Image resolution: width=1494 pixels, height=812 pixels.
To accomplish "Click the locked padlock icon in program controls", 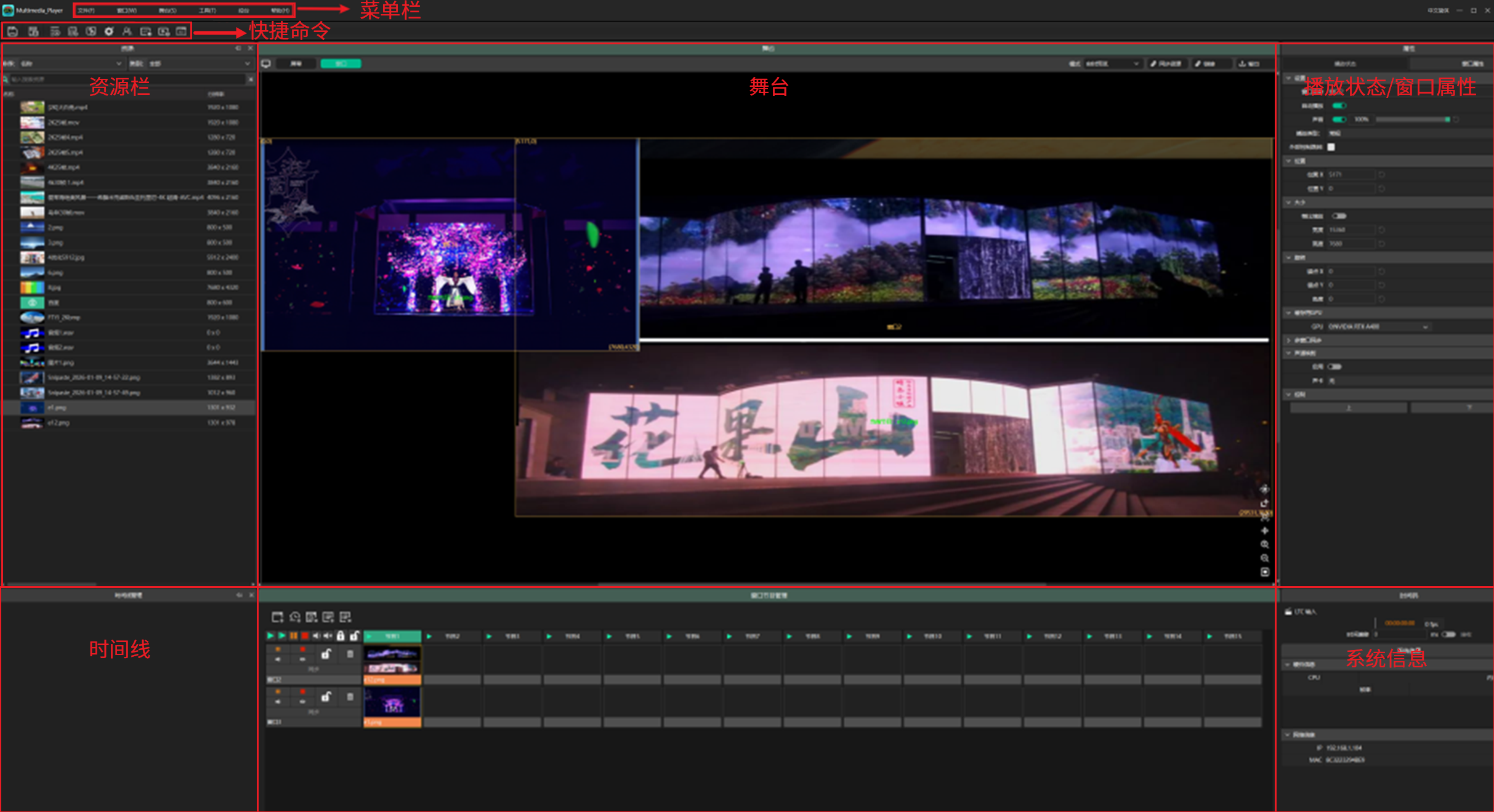I will 341,636.
